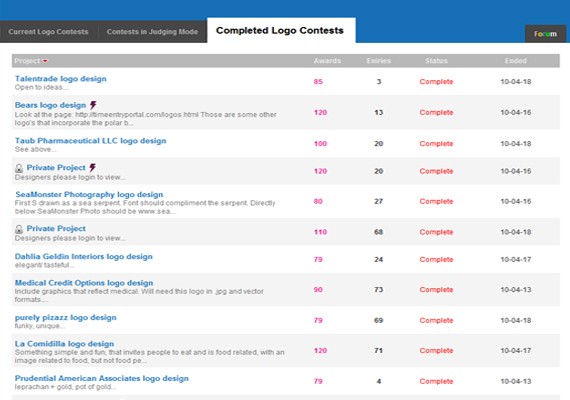570x400 pixels.
Task: Open Bears logo design contest
Action: 51,105
